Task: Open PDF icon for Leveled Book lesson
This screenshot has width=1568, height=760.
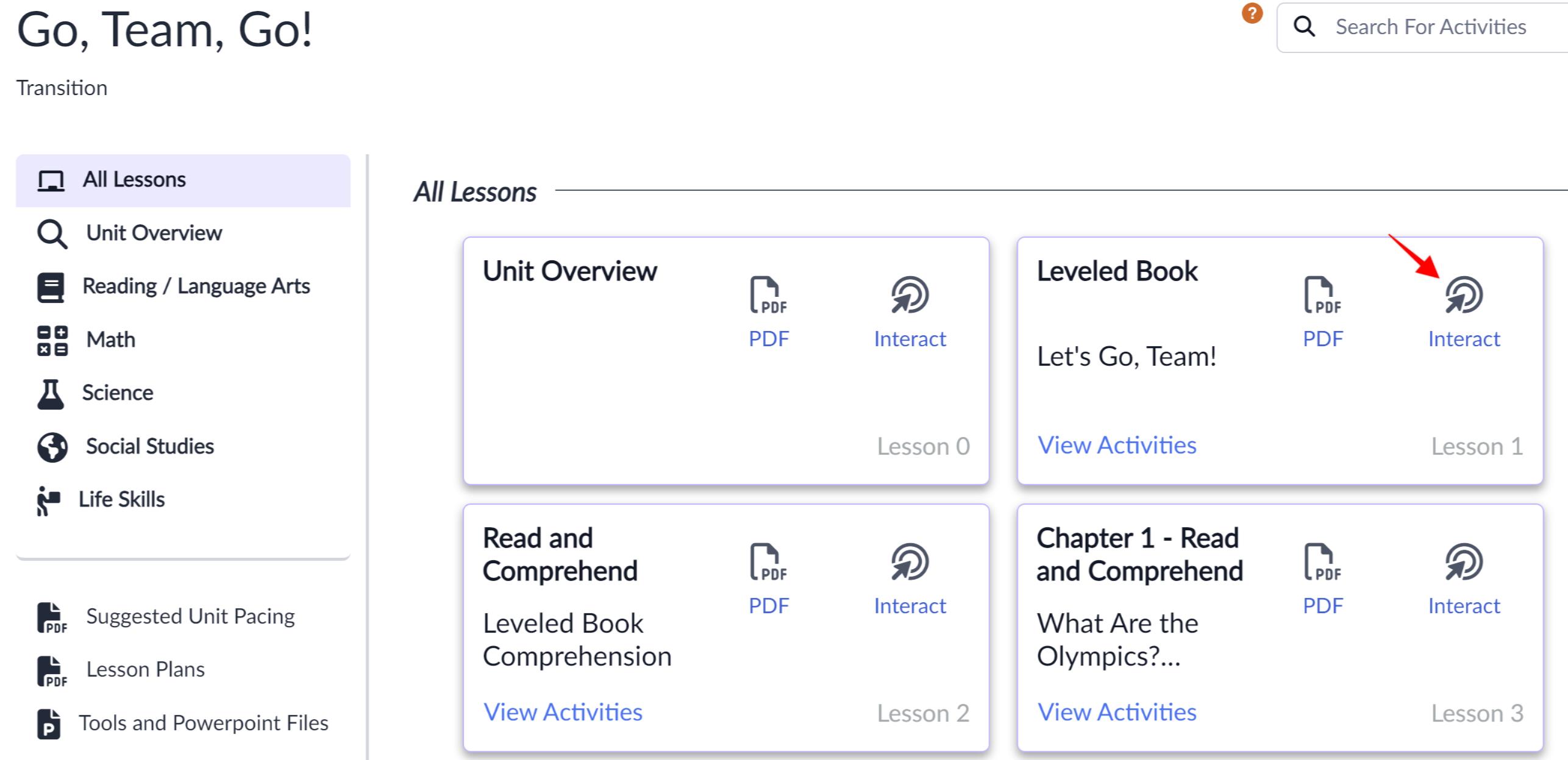Action: tap(1322, 295)
